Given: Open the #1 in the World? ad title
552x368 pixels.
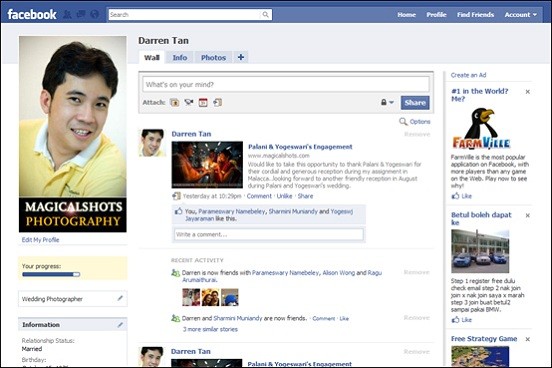Looking at the screenshot, I should pos(479,95).
